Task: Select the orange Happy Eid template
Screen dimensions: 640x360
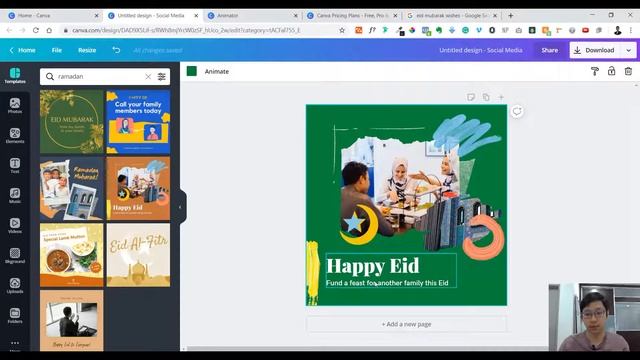Action: 138,188
